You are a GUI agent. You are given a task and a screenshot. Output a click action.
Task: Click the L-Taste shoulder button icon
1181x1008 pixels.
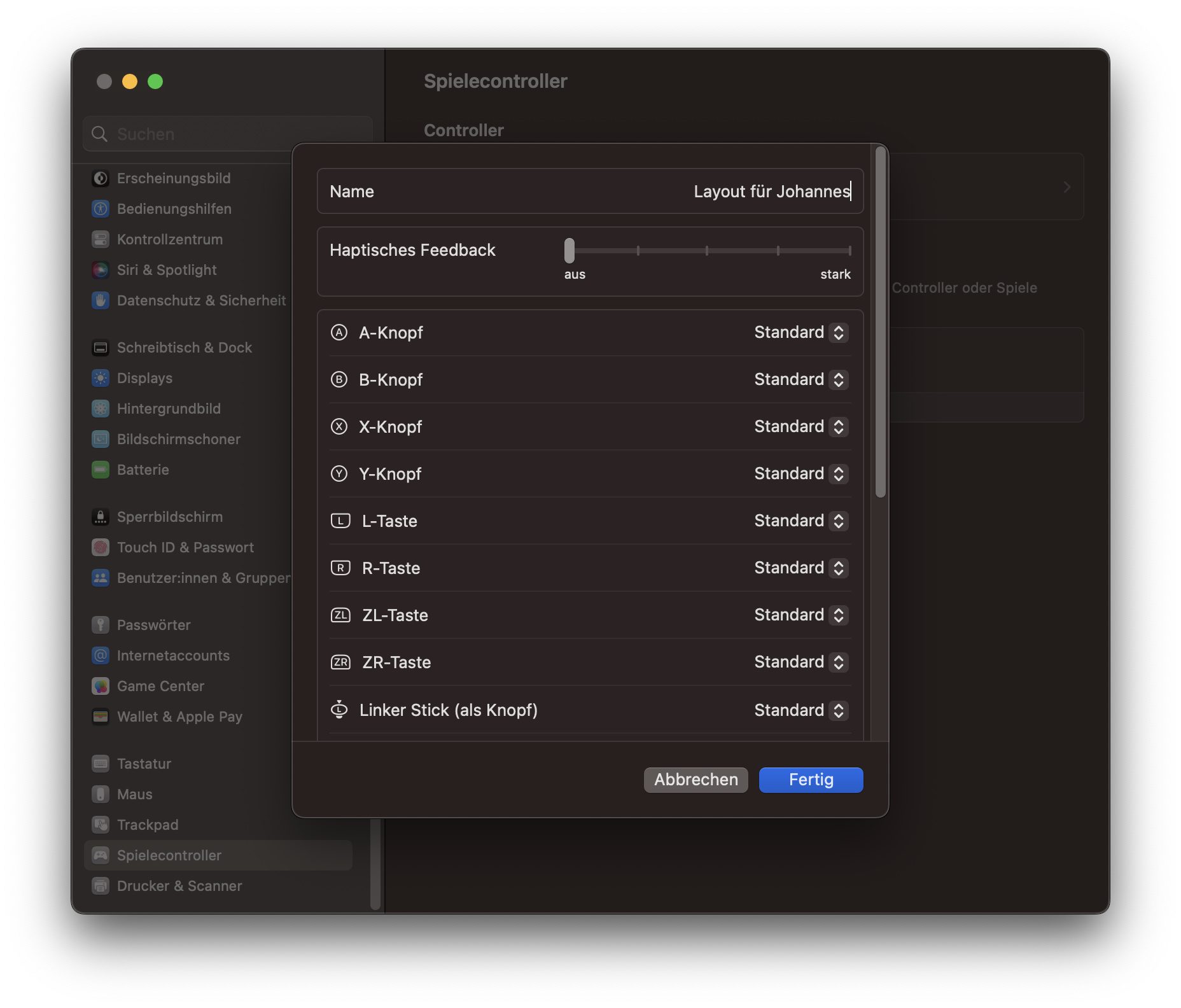(x=340, y=521)
